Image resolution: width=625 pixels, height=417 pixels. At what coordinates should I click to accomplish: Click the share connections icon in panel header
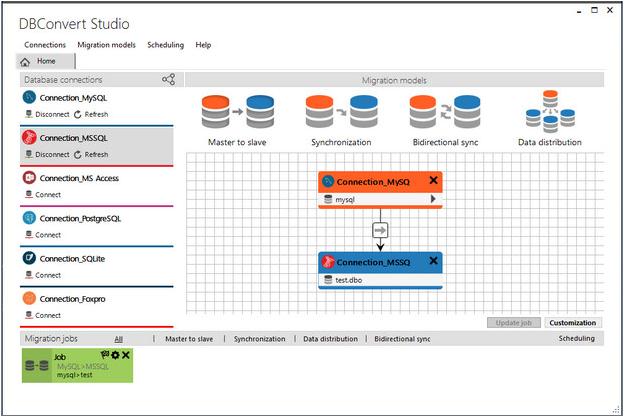click(168, 80)
